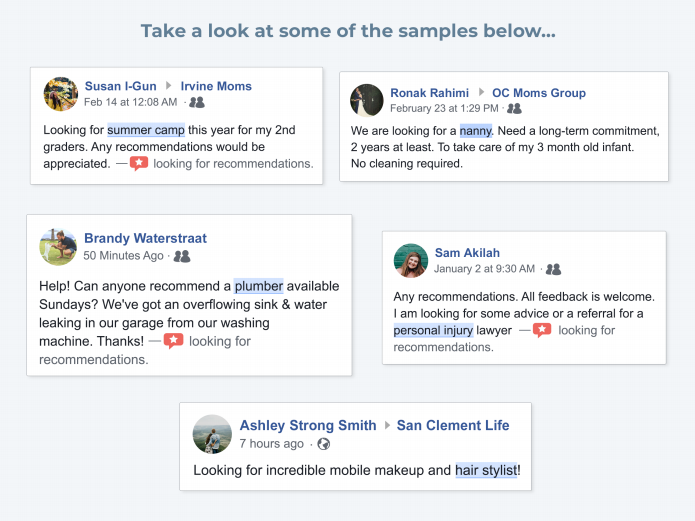Screen dimensions: 695x521
Task: Open the Susan I-Gun profile link
Action: click(121, 86)
